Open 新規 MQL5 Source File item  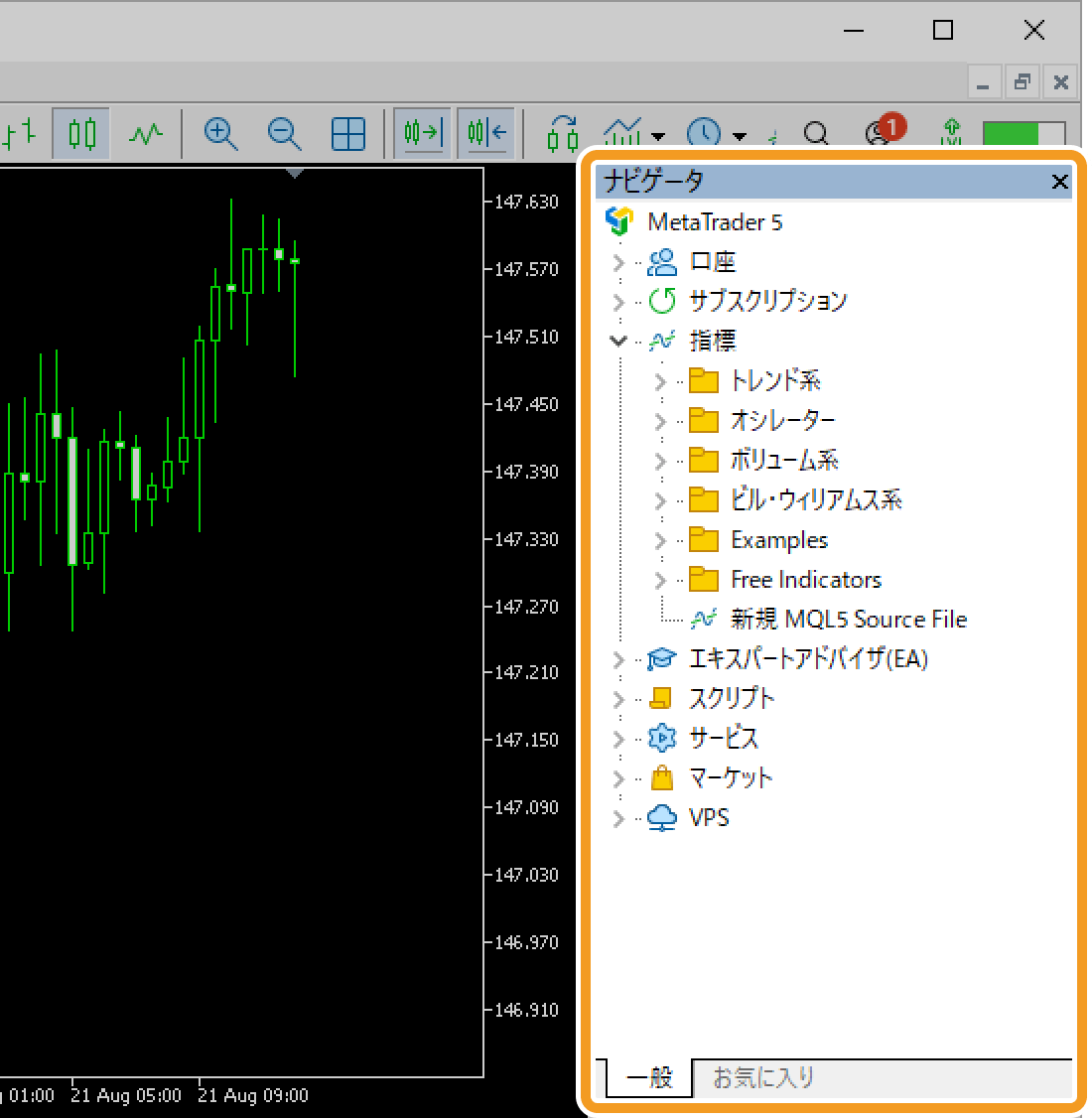(848, 620)
